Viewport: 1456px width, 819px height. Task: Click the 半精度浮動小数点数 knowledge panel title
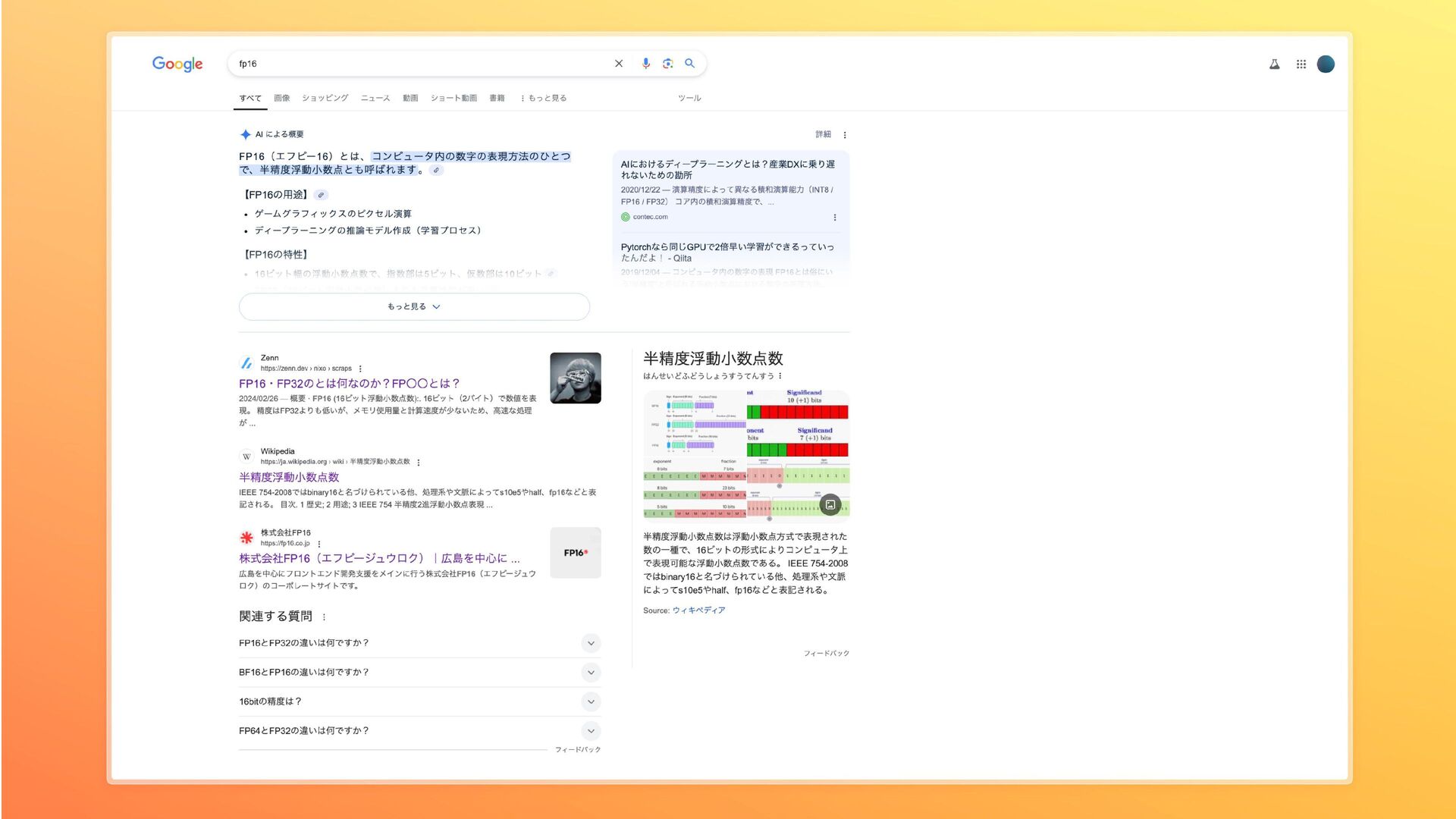pos(713,359)
